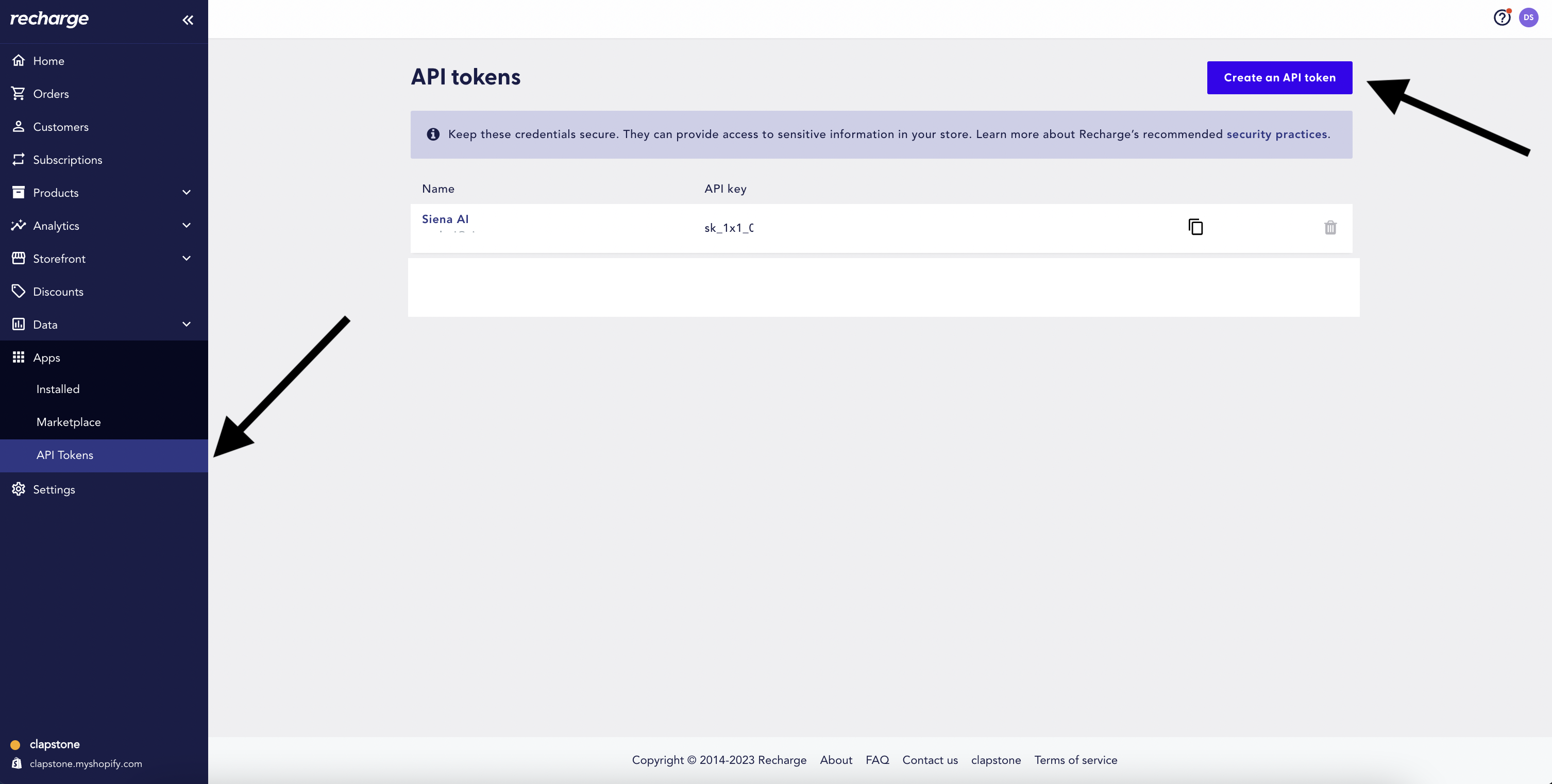
Task: Click the Discounts tag icon
Action: (x=19, y=291)
